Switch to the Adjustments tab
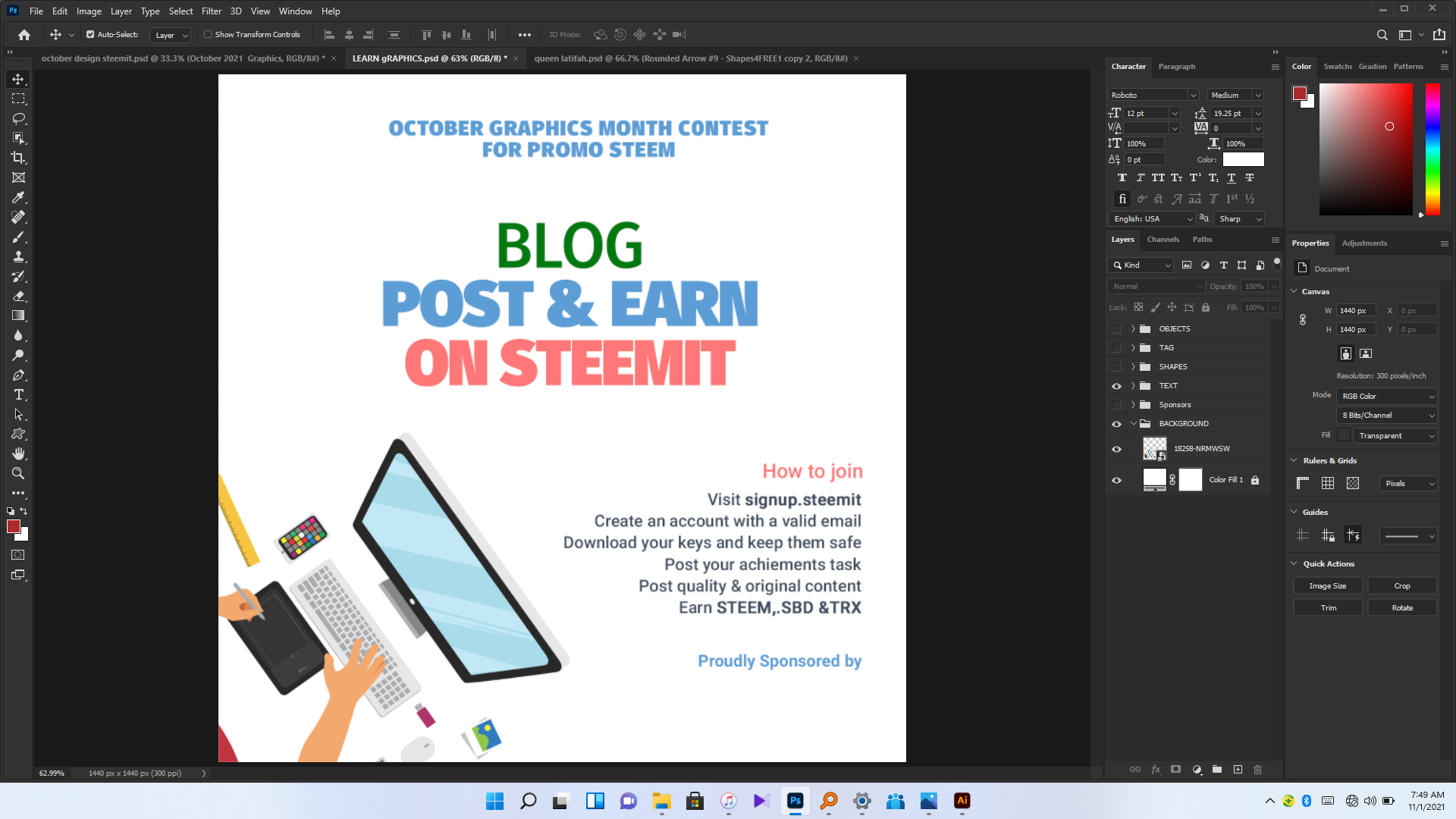 [x=1363, y=243]
